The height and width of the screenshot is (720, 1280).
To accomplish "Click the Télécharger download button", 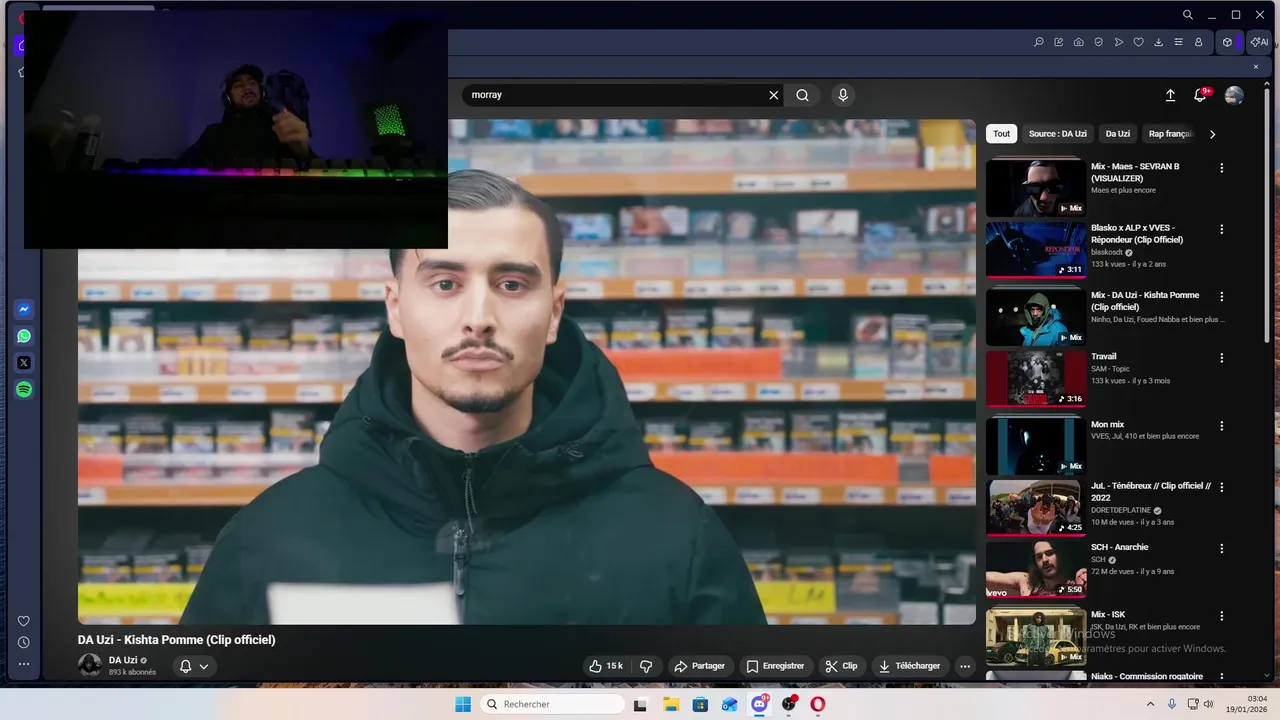I will click(910, 666).
